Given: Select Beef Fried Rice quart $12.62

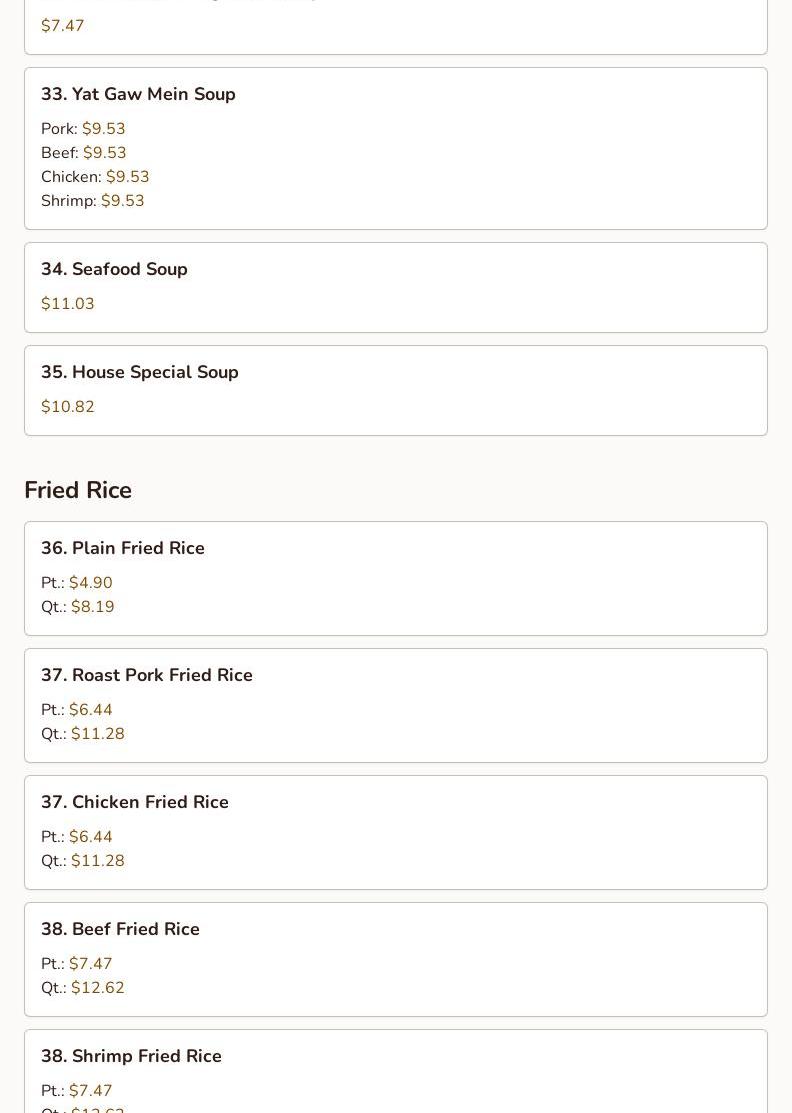Looking at the screenshot, I should point(82,988).
